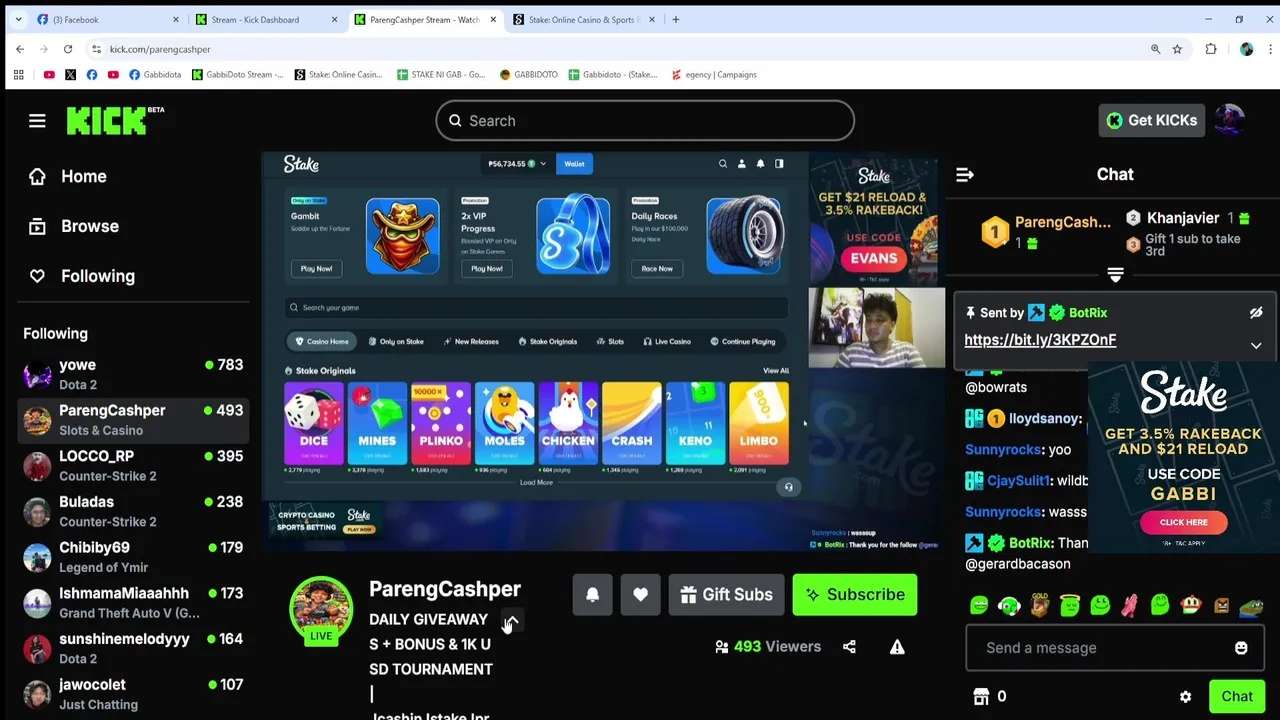Viewport: 1280px width, 720px height.
Task: Close the ParengCashper Stream tab
Action: [493, 19]
